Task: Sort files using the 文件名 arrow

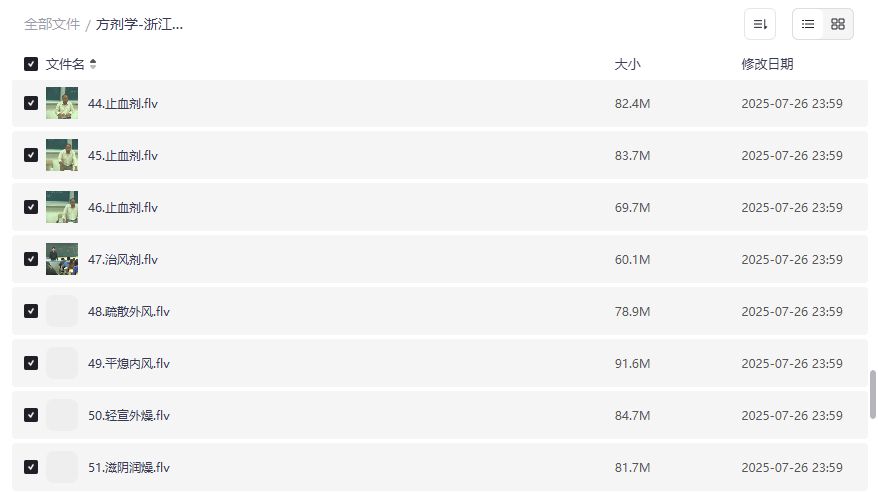Action: (93, 64)
